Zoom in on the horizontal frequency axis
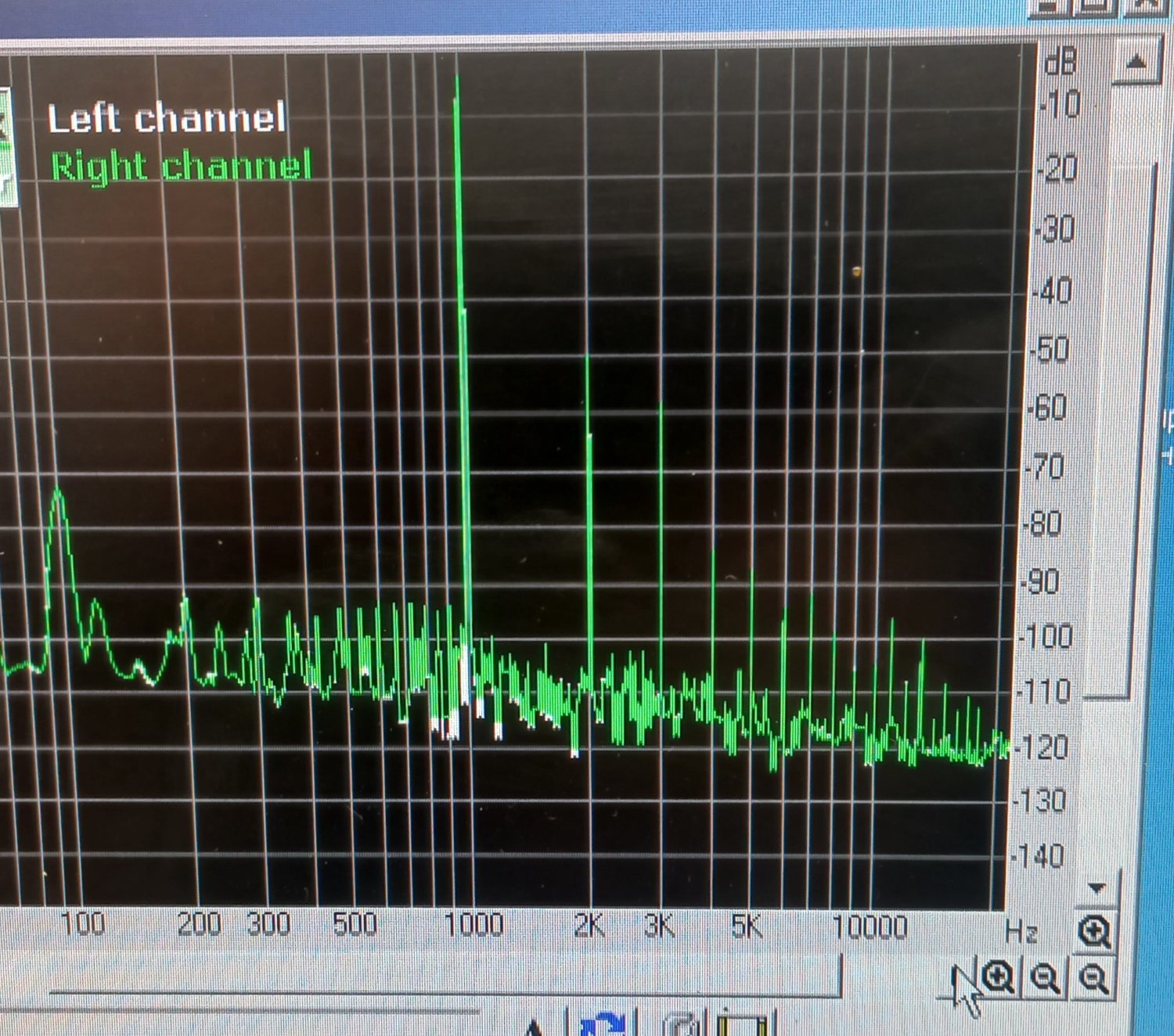The image size is (1174, 1036). click(999, 977)
